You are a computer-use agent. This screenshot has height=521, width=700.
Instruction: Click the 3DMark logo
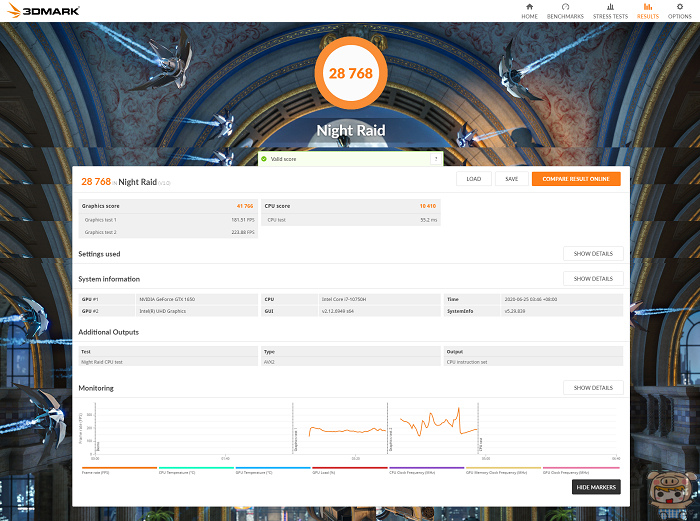(43, 10)
